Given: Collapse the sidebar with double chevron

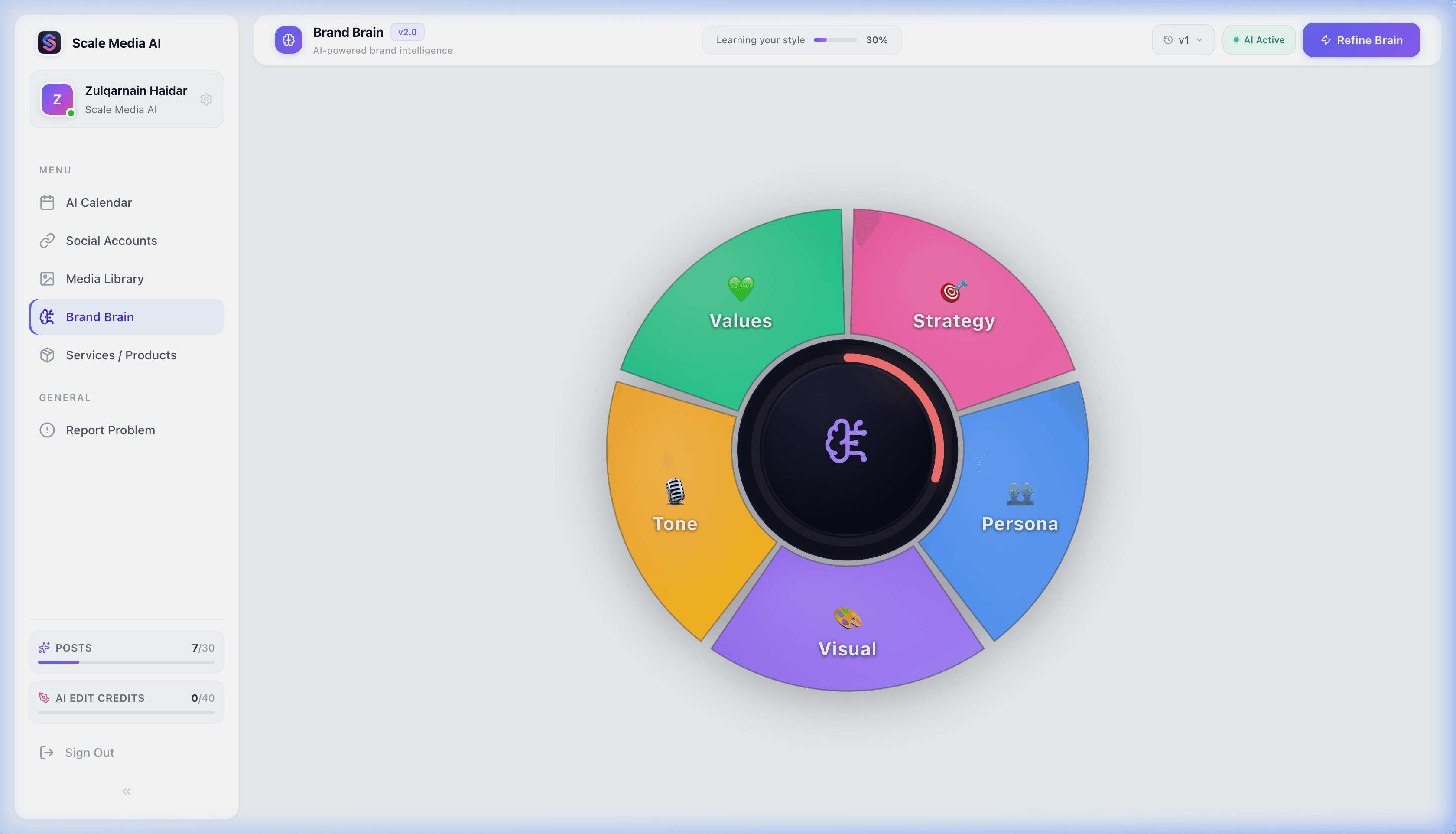Looking at the screenshot, I should pyautogui.click(x=127, y=791).
